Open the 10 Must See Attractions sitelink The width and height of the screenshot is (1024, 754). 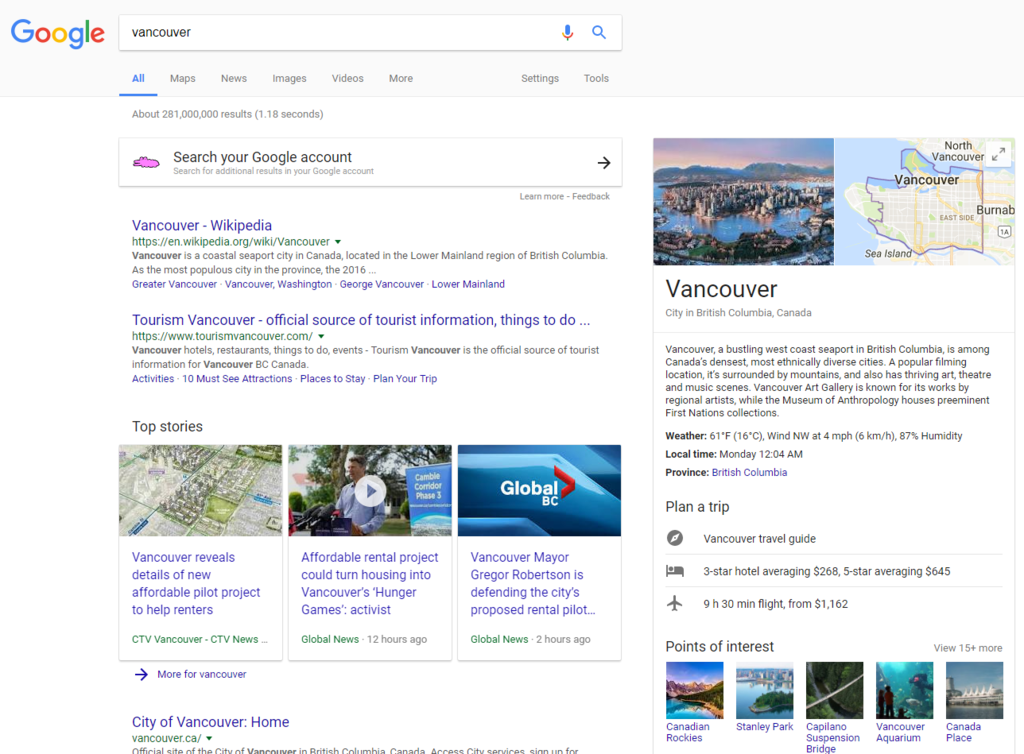click(237, 379)
